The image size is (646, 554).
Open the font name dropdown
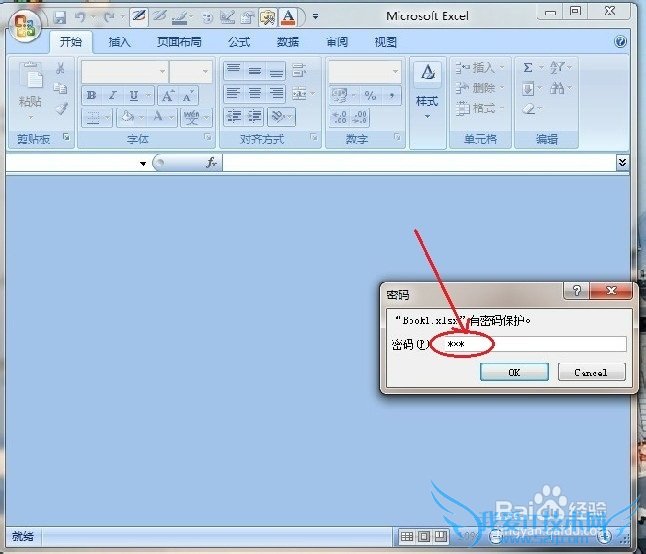coord(163,72)
